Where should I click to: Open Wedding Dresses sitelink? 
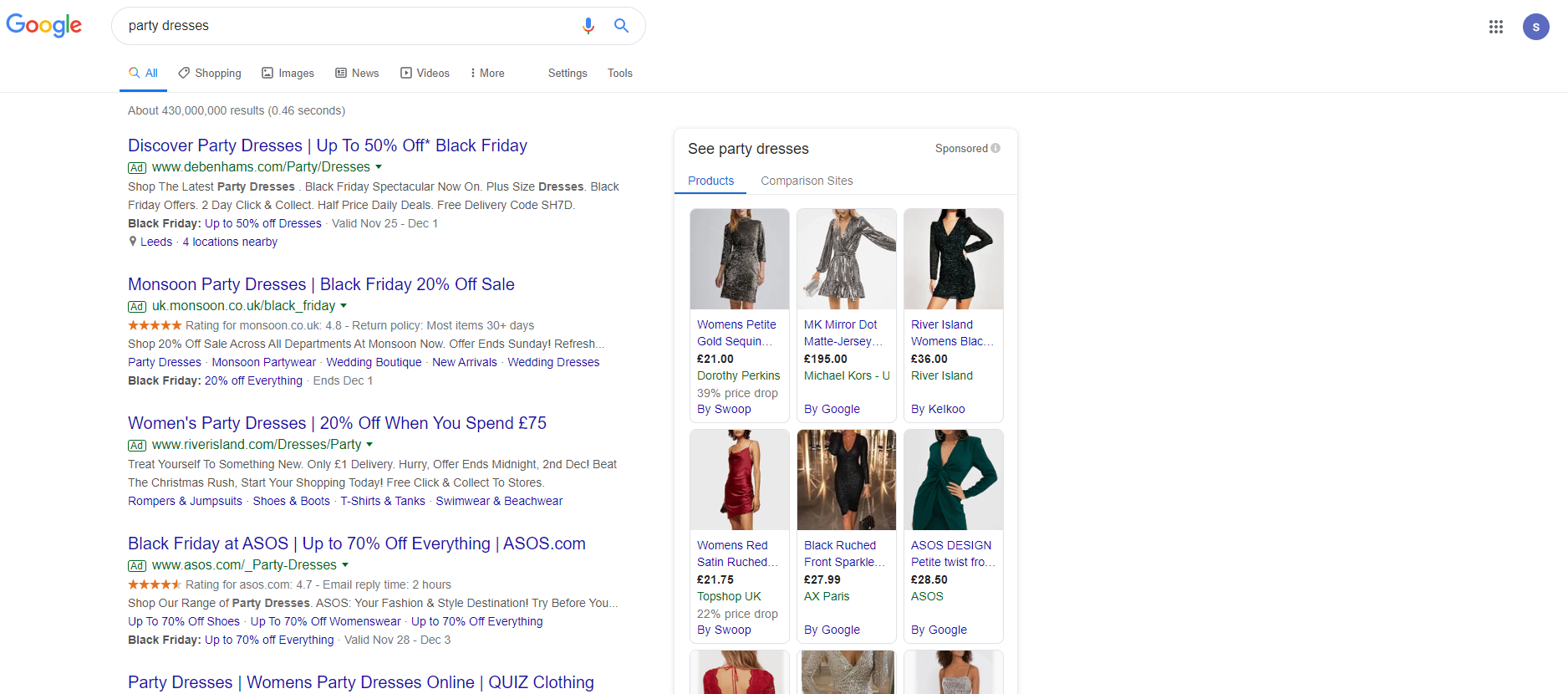click(x=553, y=362)
